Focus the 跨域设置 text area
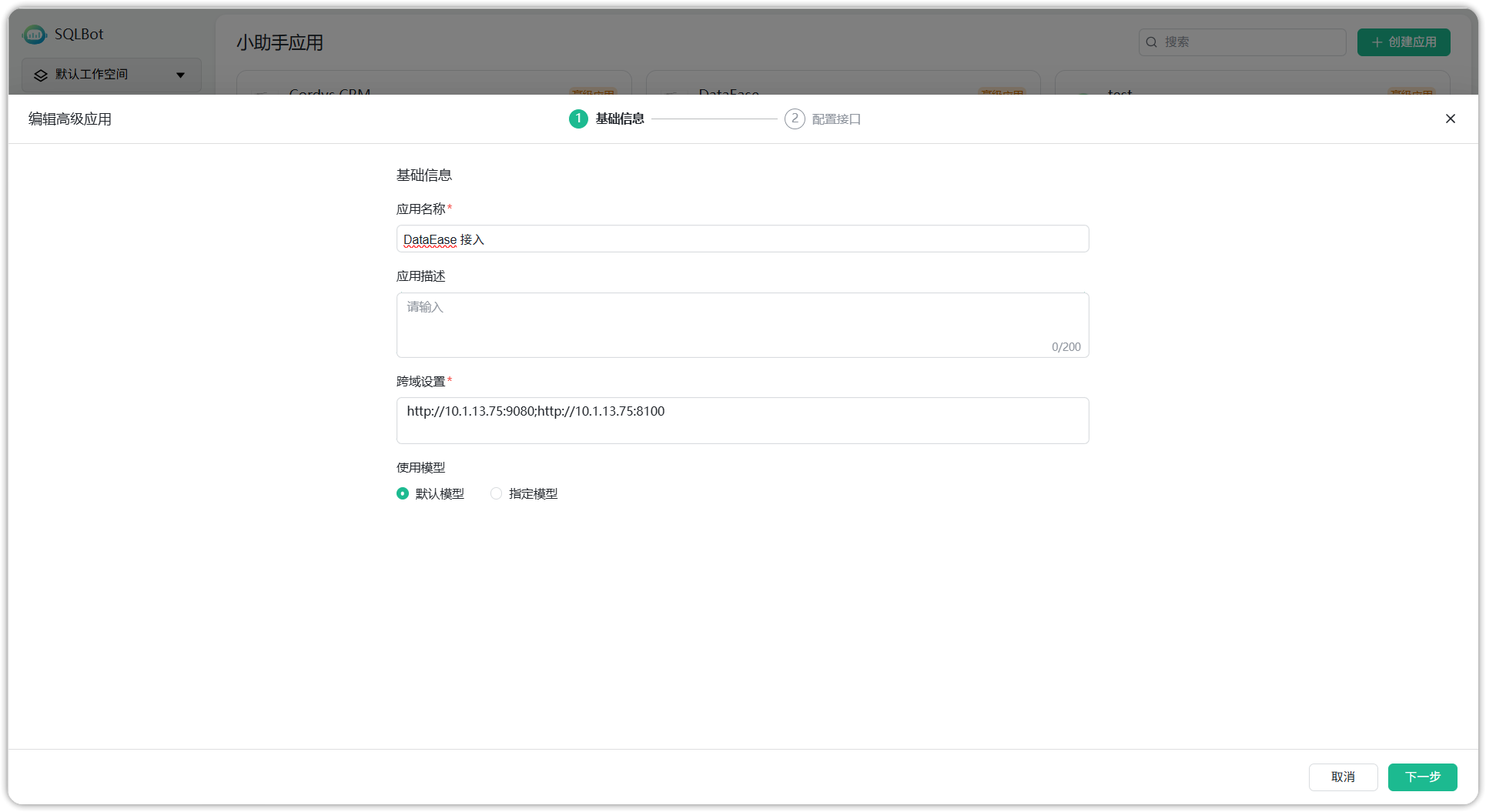Image resolution: width=1486 pixels, height=812 pixels. coord(742,420)
